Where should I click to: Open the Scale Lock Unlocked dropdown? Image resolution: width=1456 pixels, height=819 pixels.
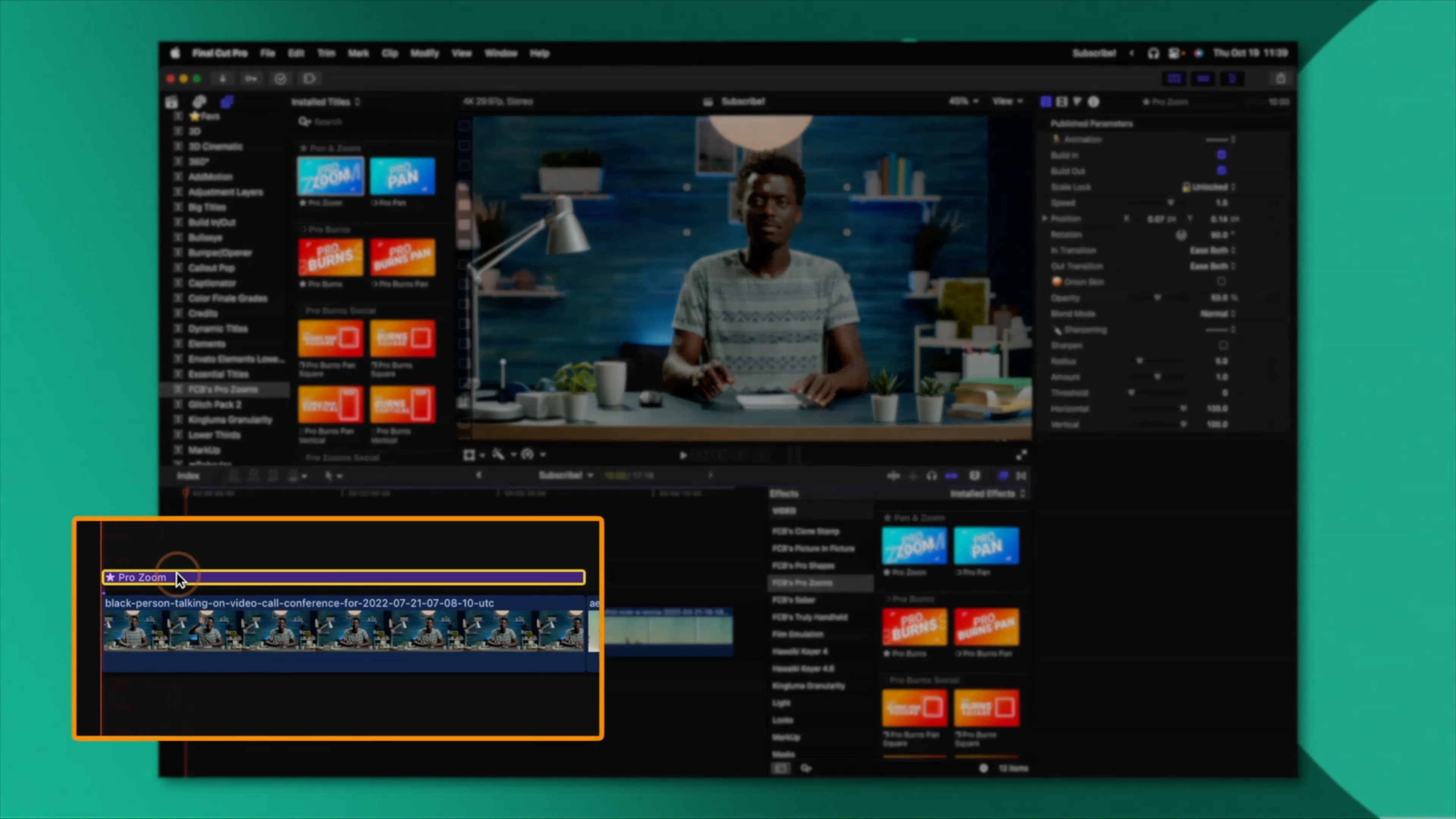1209,187
